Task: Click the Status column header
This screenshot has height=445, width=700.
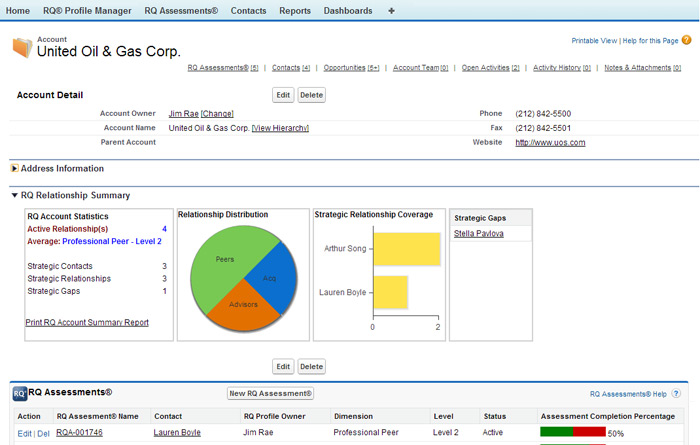Action: [495, 416]
